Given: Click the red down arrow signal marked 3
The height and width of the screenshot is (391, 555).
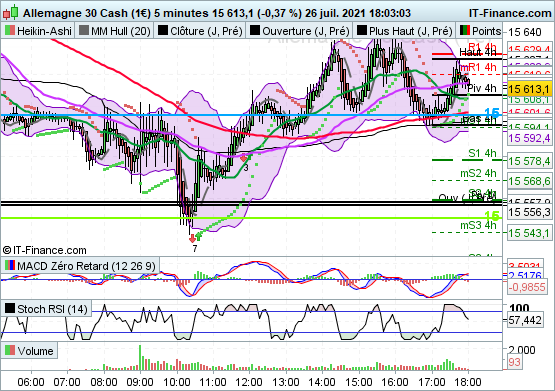Looking at the screenshot, I should pyautogui.click(x=244, y=159).
